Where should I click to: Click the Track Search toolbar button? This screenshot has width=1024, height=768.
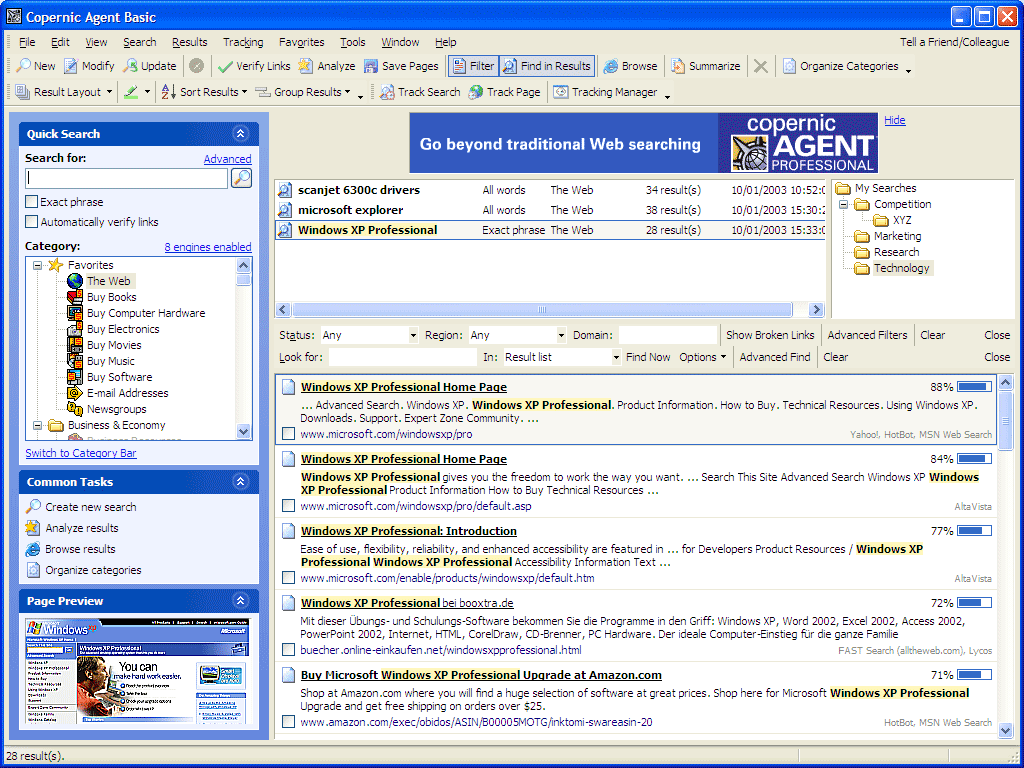(420, 92)
